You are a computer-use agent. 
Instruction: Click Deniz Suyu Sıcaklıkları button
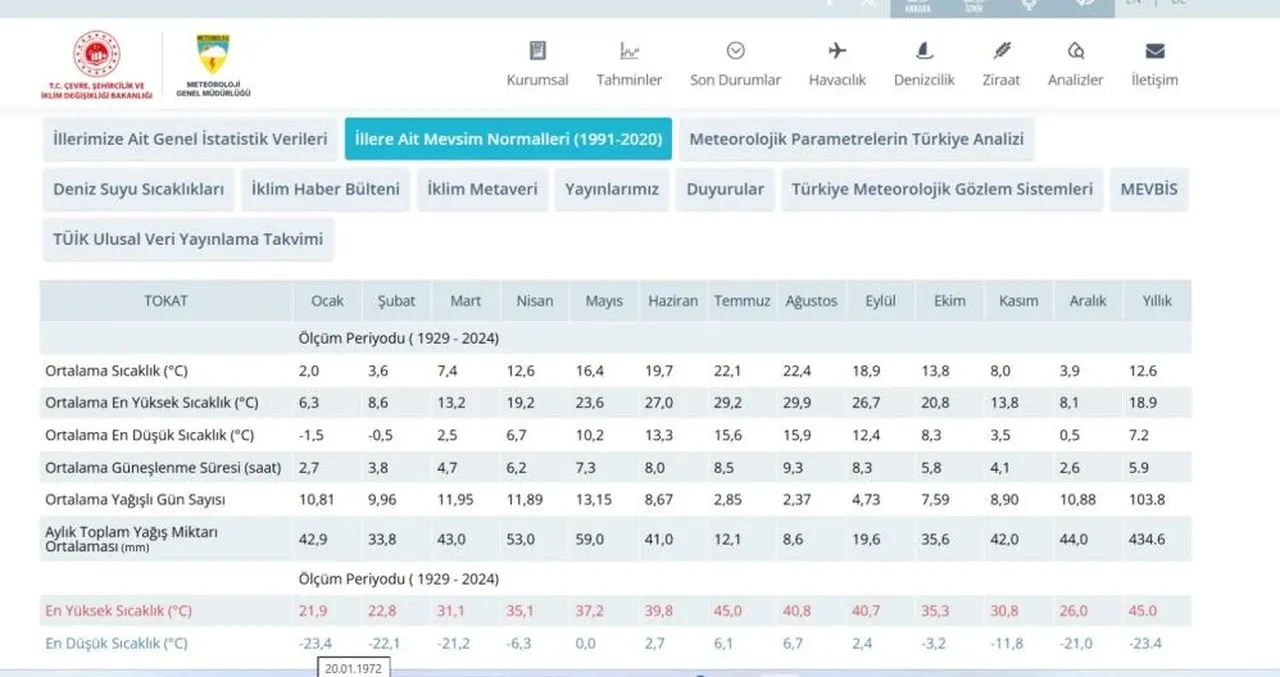(138, 188)
